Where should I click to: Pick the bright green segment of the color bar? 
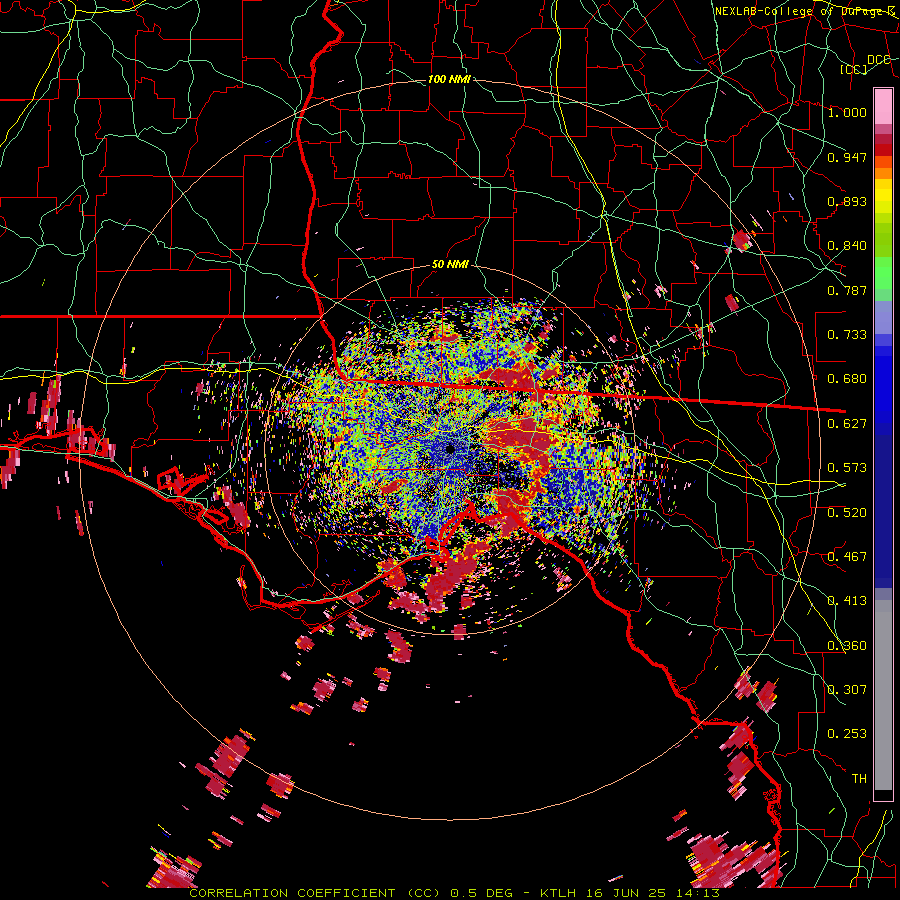coord(883,273)
